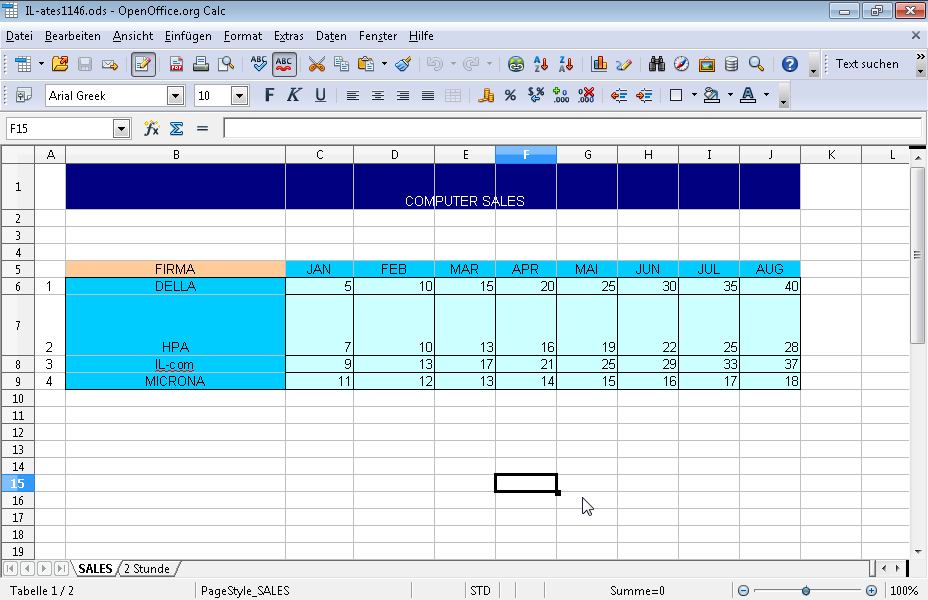
Task: Open the Gallery
Action: (706, 64)
